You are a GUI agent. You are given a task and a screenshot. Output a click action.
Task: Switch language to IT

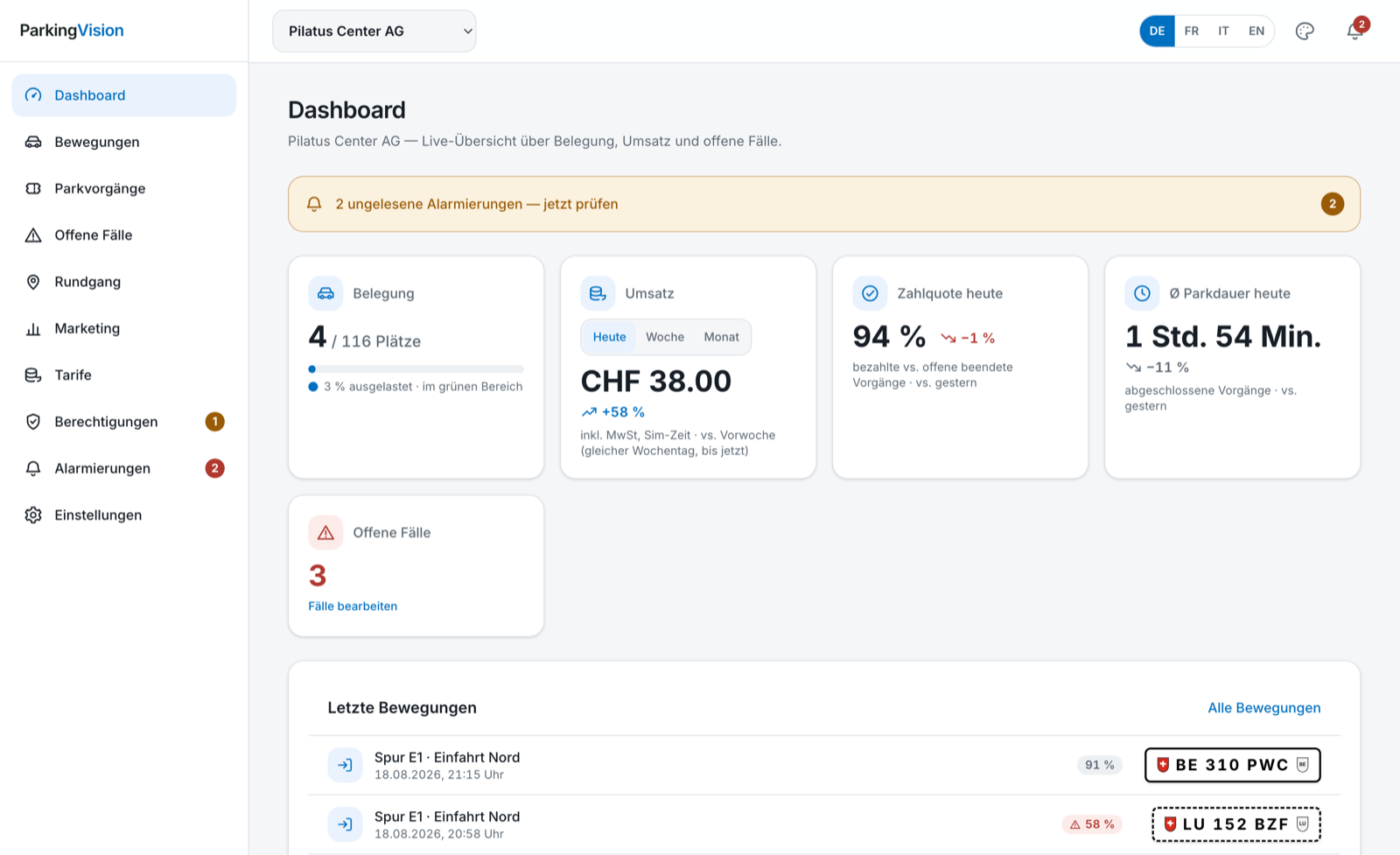(1223, 32)
